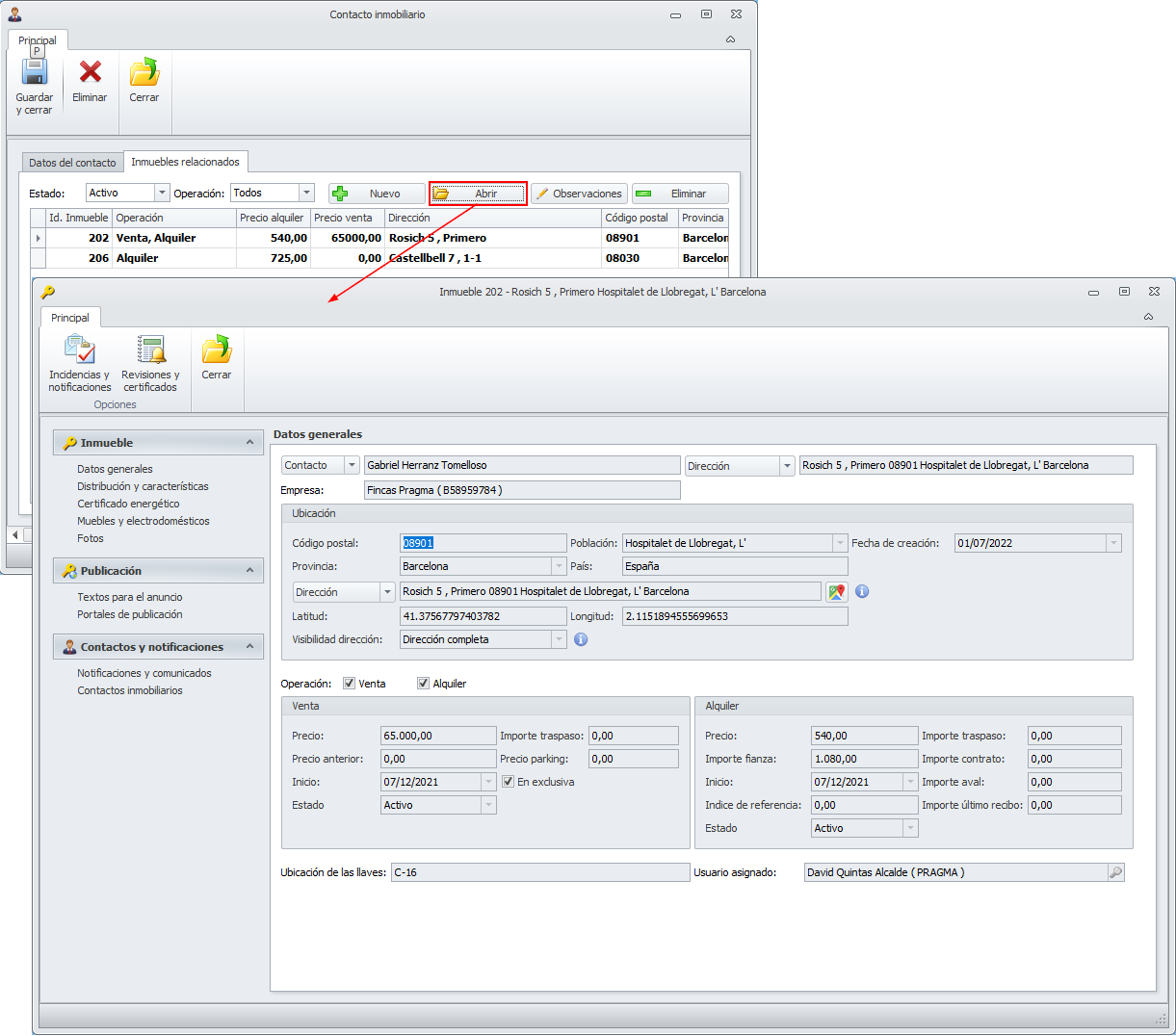Image resolution: width=1176 pixels, height=1036 pixels.
Task: Expand the Visibilidad dirección dropdown
Action: pyautogui.click(x=559, y=639)
